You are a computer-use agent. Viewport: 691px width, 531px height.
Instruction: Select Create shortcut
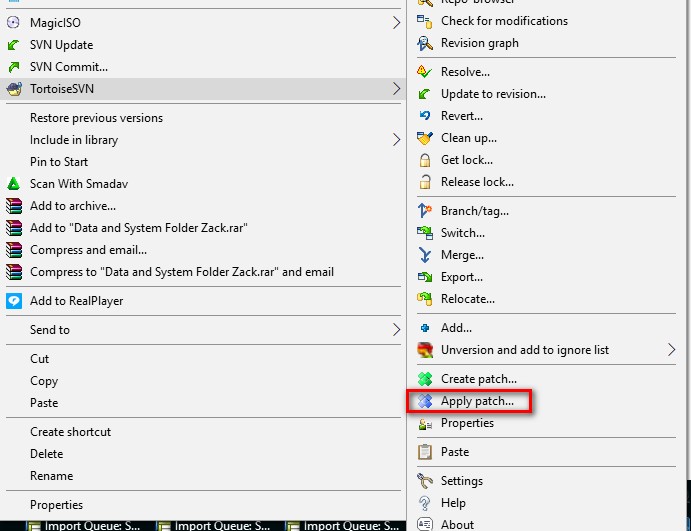[71, 432]
